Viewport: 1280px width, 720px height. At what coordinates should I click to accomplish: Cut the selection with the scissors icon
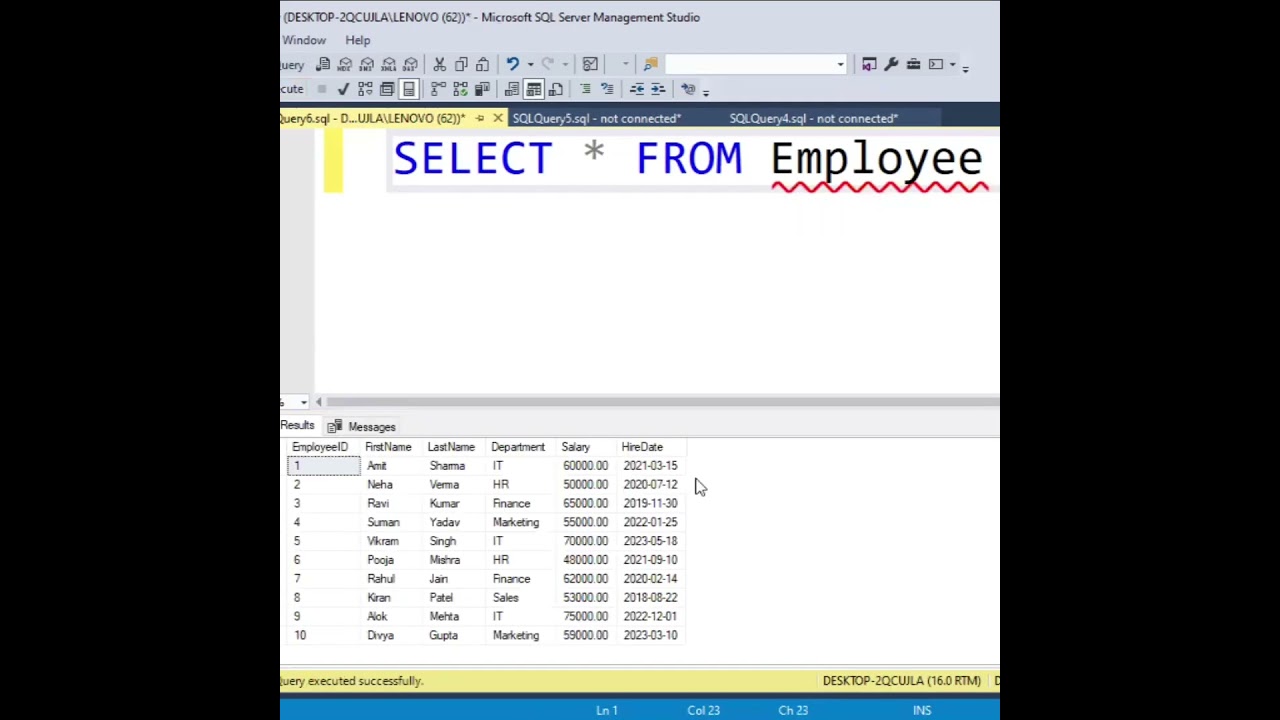pyautogui.click(x=439, y=64)
